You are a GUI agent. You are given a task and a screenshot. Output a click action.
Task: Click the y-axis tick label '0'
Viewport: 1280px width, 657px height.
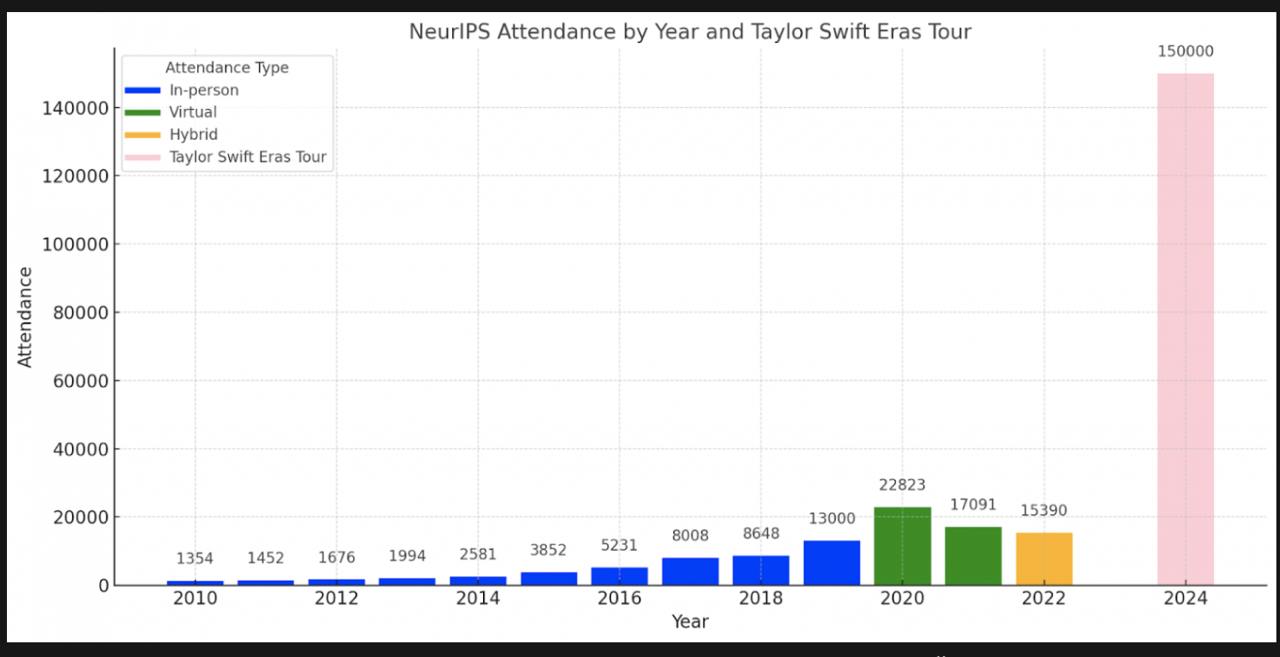[x=103, y=585]
